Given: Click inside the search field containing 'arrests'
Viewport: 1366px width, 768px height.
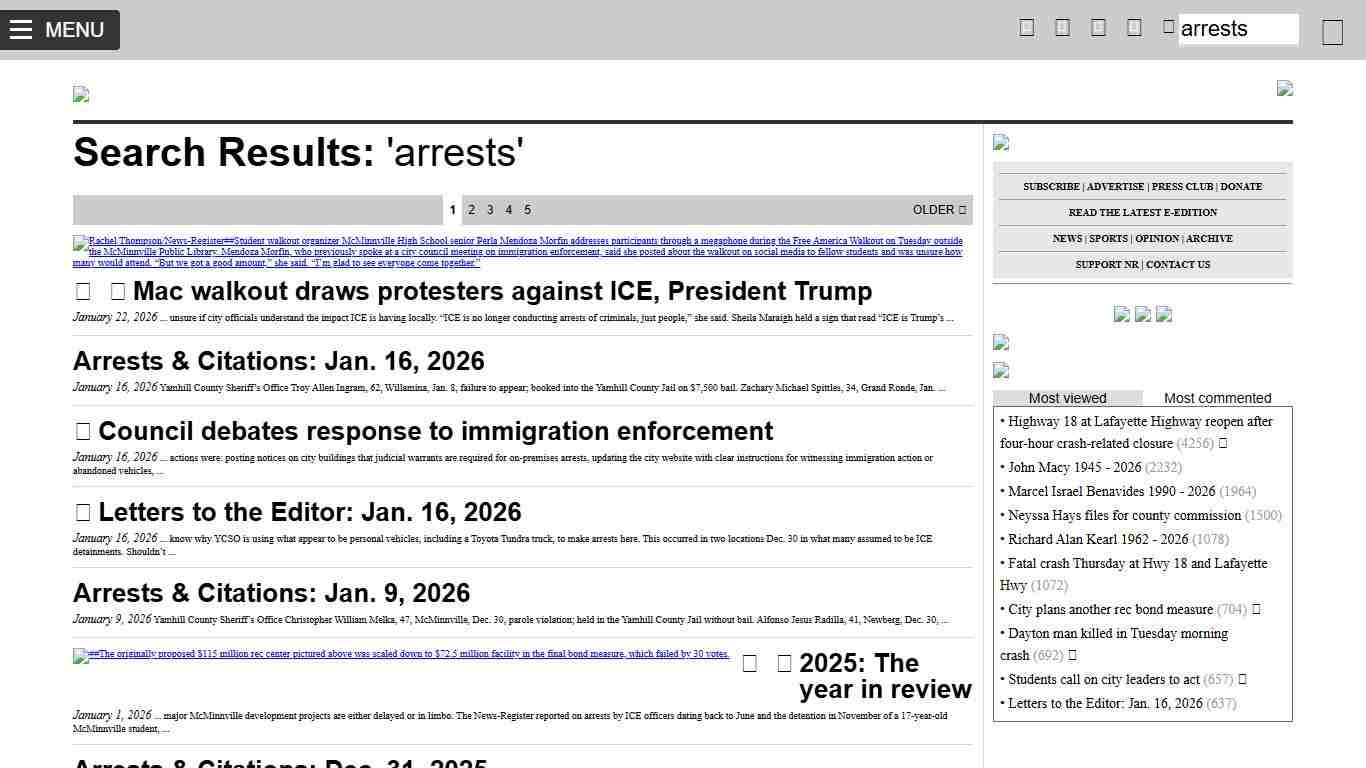Looking at the screenshot, I should pos(1238,29).
